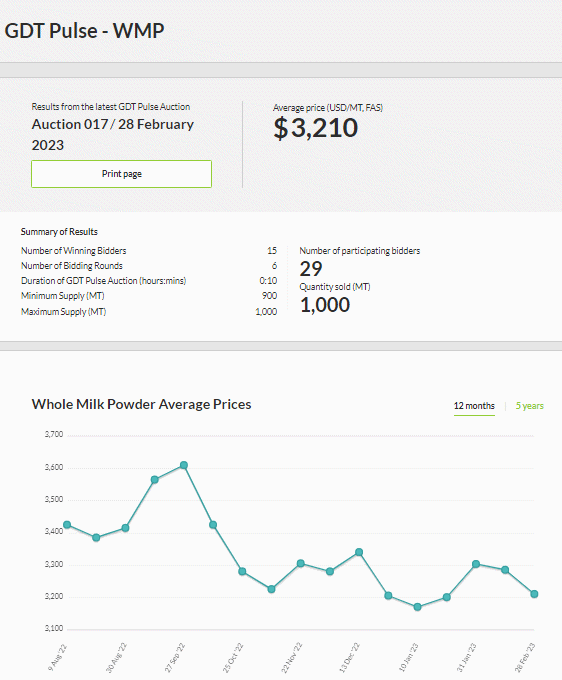Click the Summary of Results heading

click(x=59, y=232)
